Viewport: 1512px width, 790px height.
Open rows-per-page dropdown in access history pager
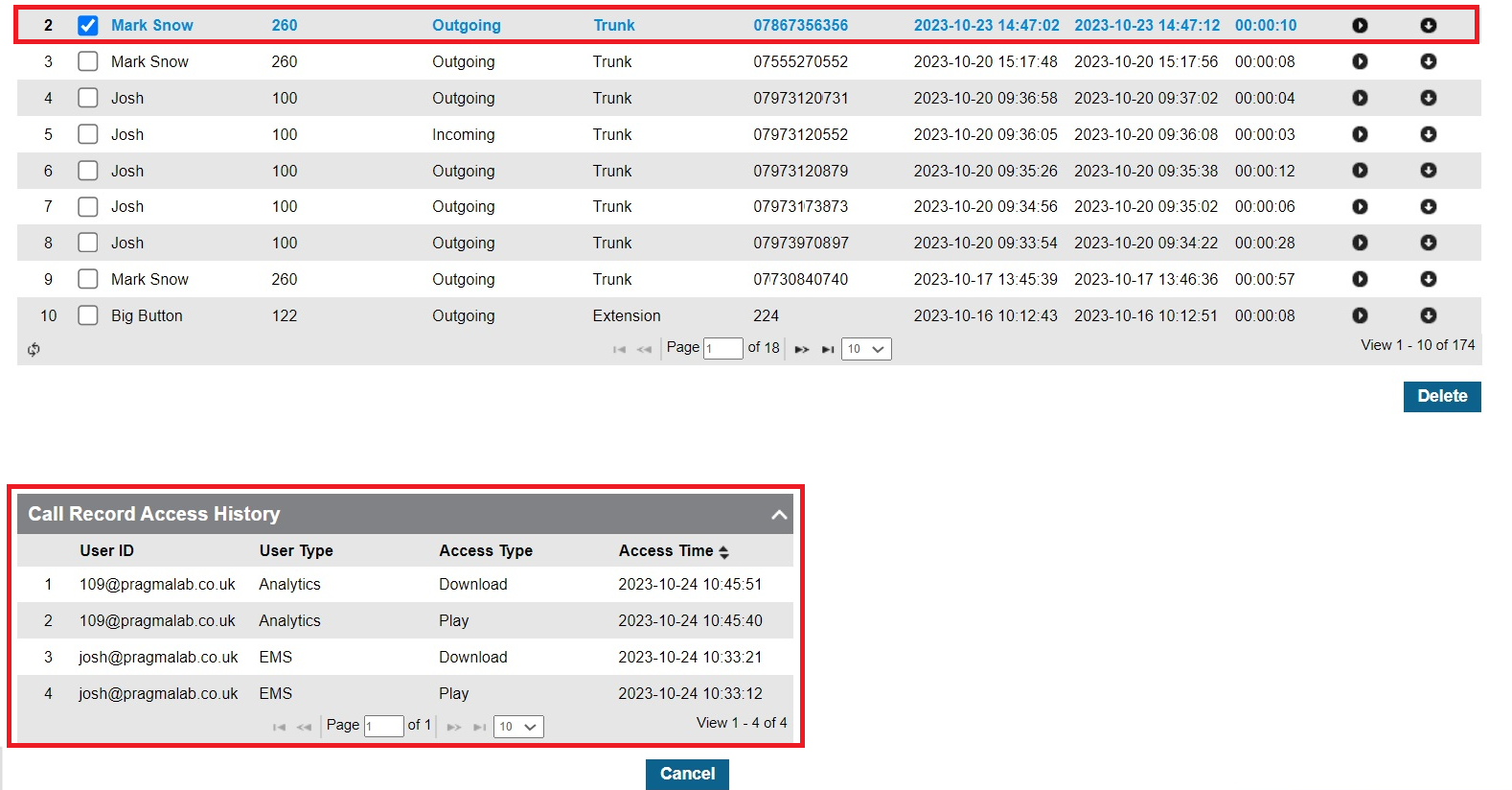point(518,727)
